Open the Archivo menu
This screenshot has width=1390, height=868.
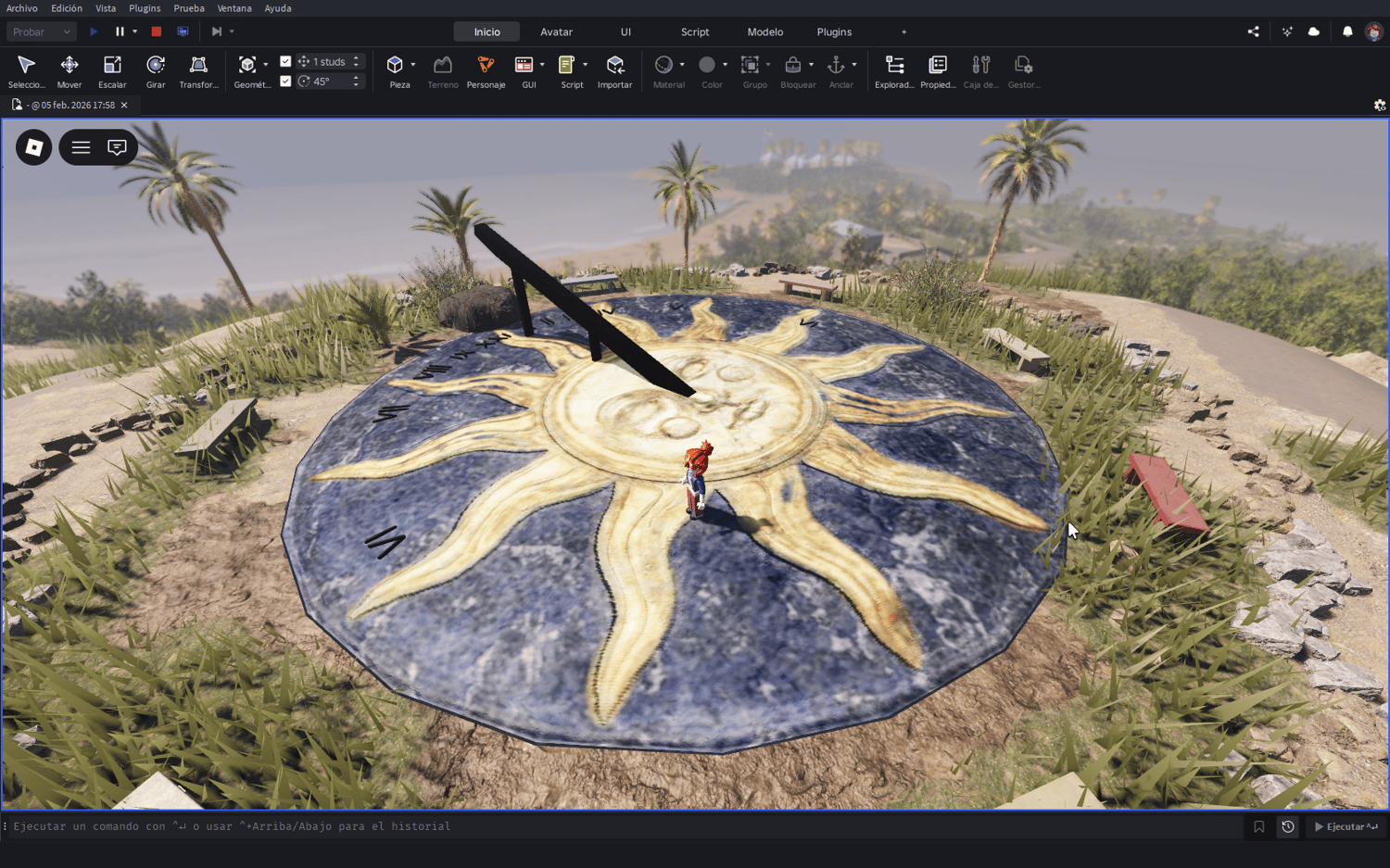click(x=22, y=8)
